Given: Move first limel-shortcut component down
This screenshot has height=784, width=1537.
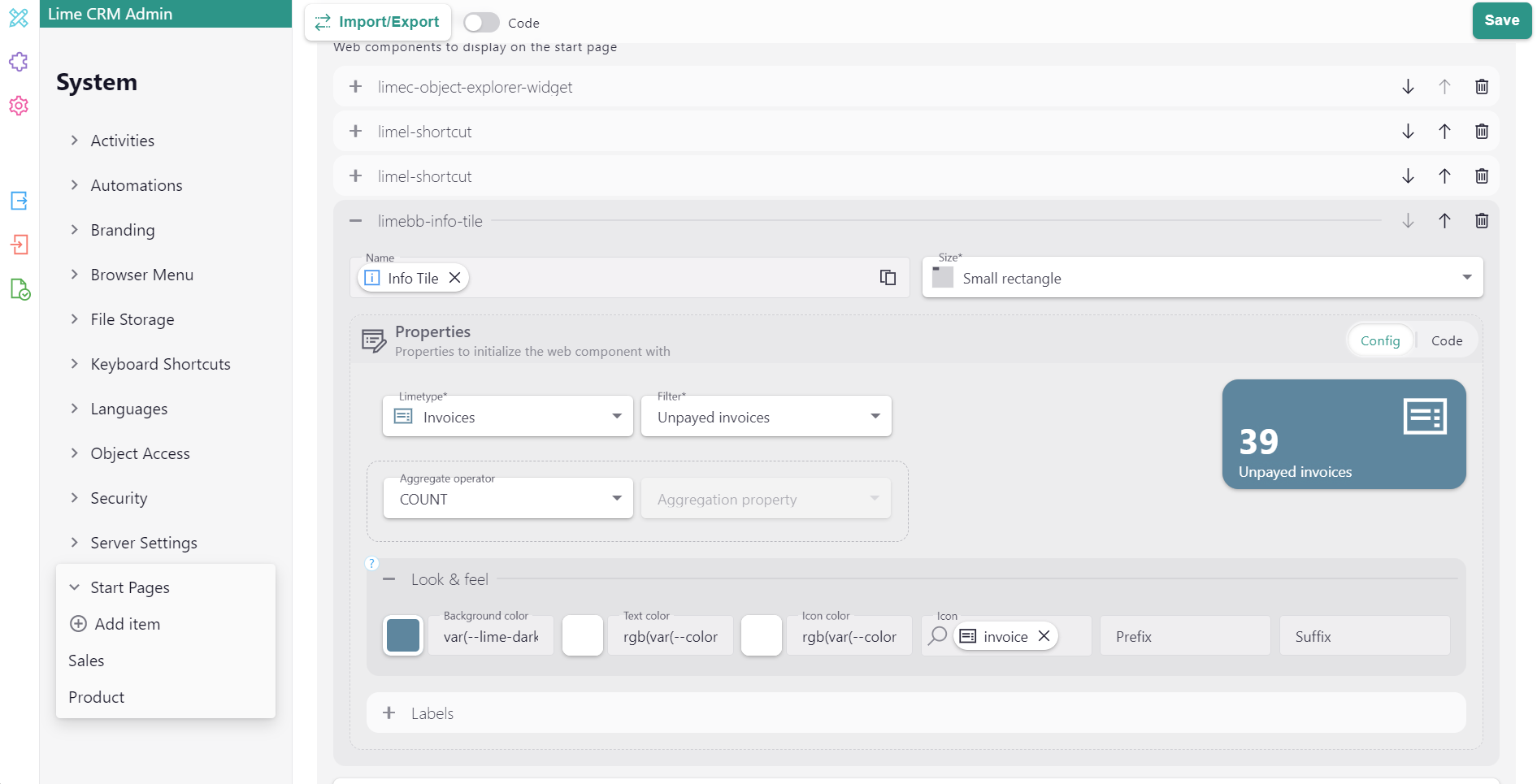Looking at the screenshot, I should tap(1408, 132).
